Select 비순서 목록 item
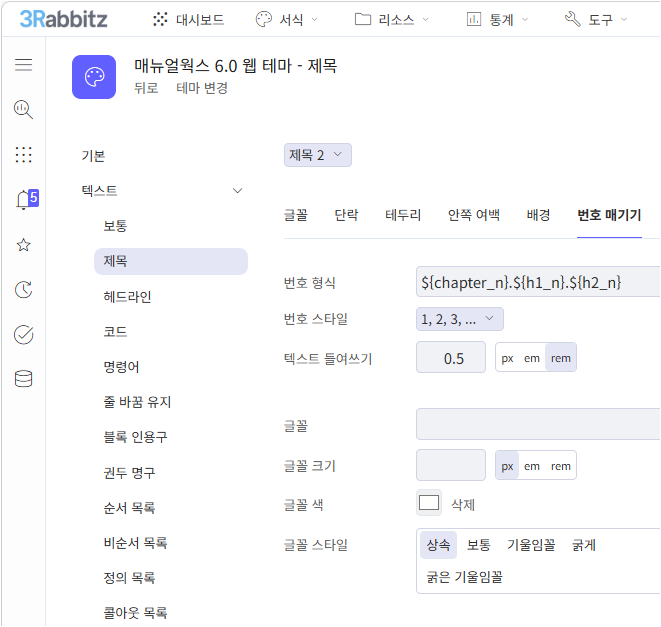661x627 pixels. (x=135, y=543)
